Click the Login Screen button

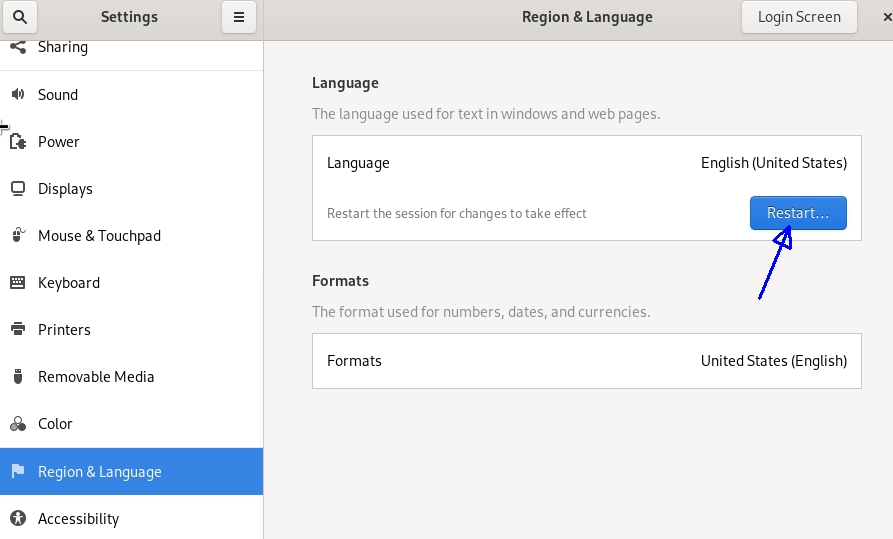pyautogui.click(x=798, y=17)
